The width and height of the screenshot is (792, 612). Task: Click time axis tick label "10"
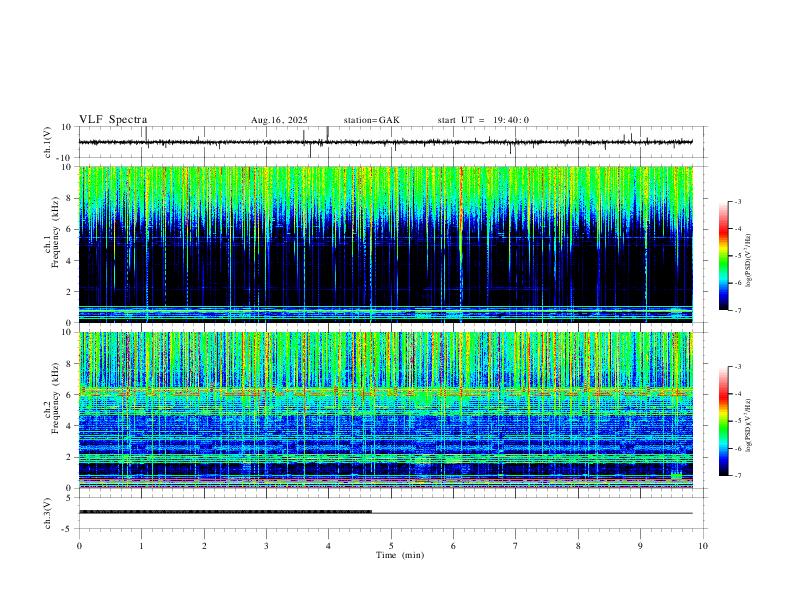tap(703, 546)
